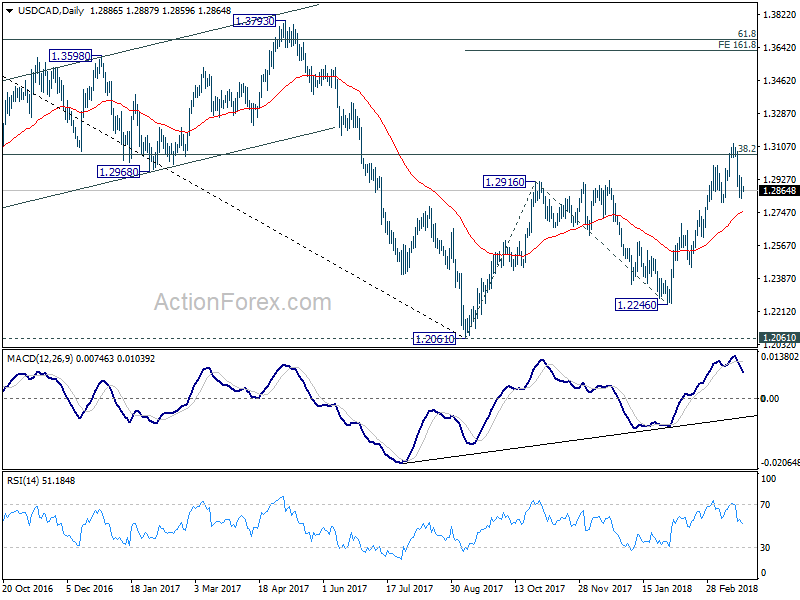Viewport: 800px width, 600px height.
Task: Click the 61.8 retracement label
Action: coord(747,34)
